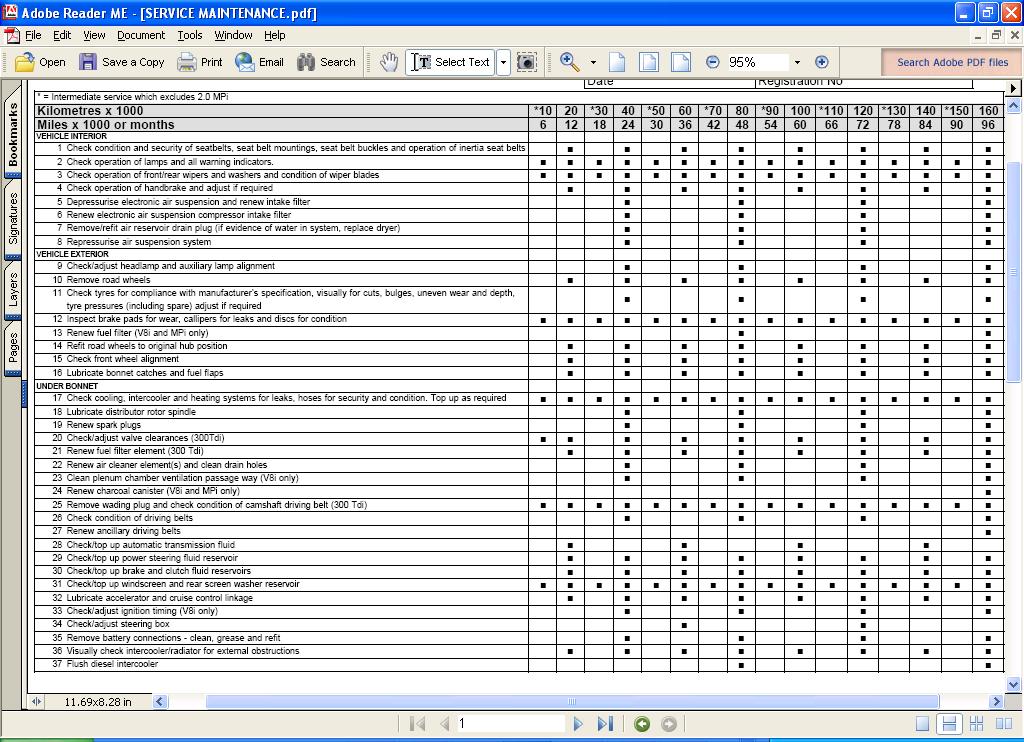Select the Hand tool
Image resolution: width=1024 pixels, height=742 pixels.
[x=389, y=62]
